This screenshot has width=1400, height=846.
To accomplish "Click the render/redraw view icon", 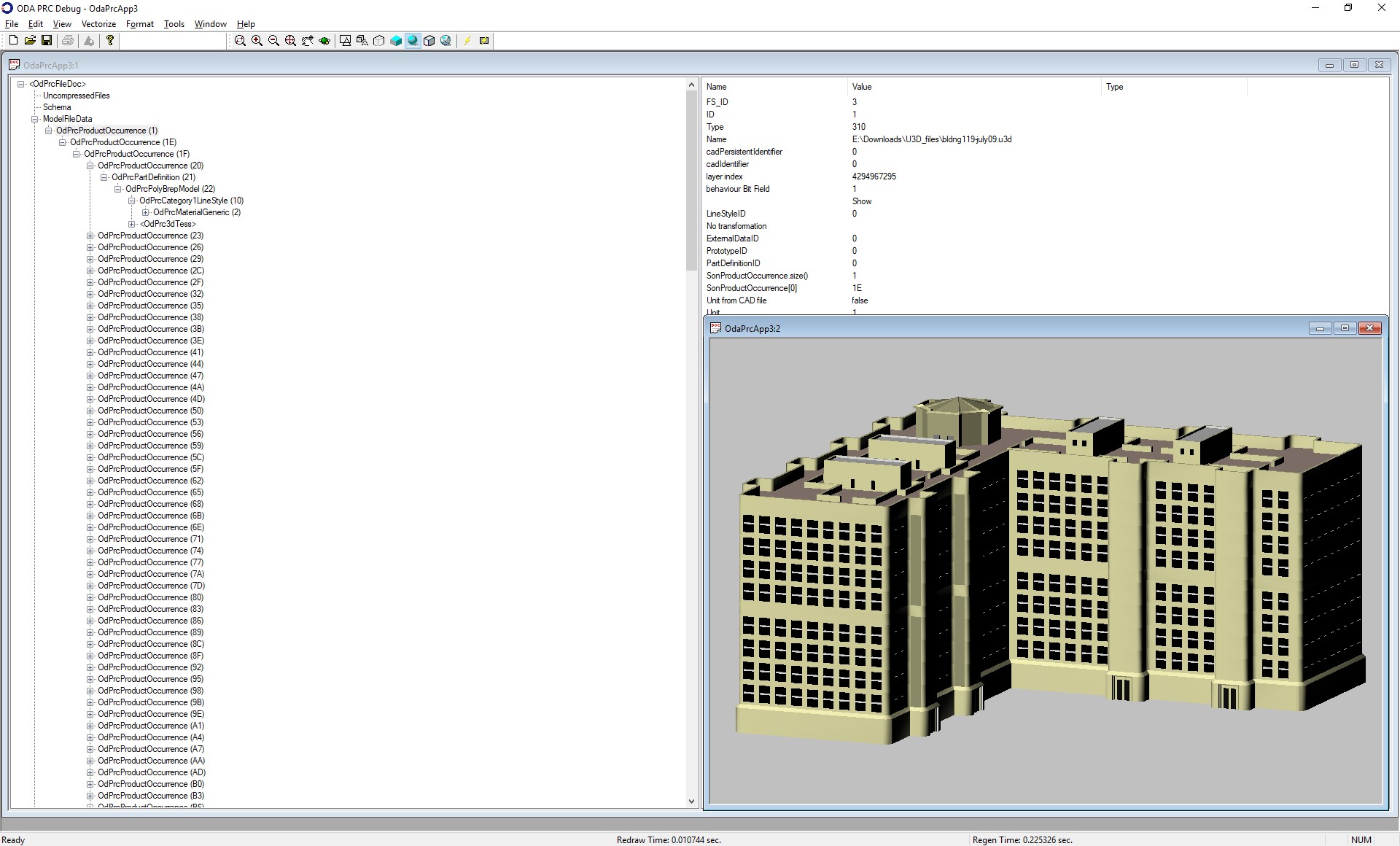I will pyautogui.click(x=485, y=40).
